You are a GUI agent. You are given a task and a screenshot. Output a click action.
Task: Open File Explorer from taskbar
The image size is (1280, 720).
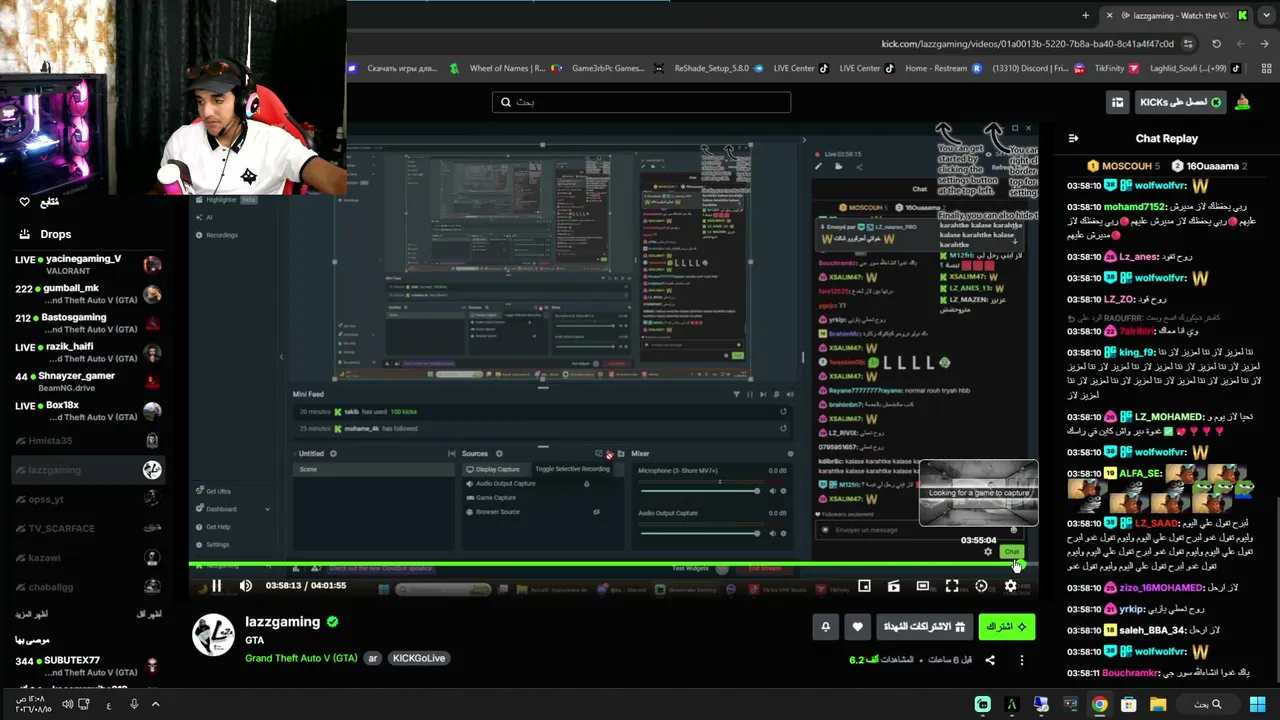1157,704
